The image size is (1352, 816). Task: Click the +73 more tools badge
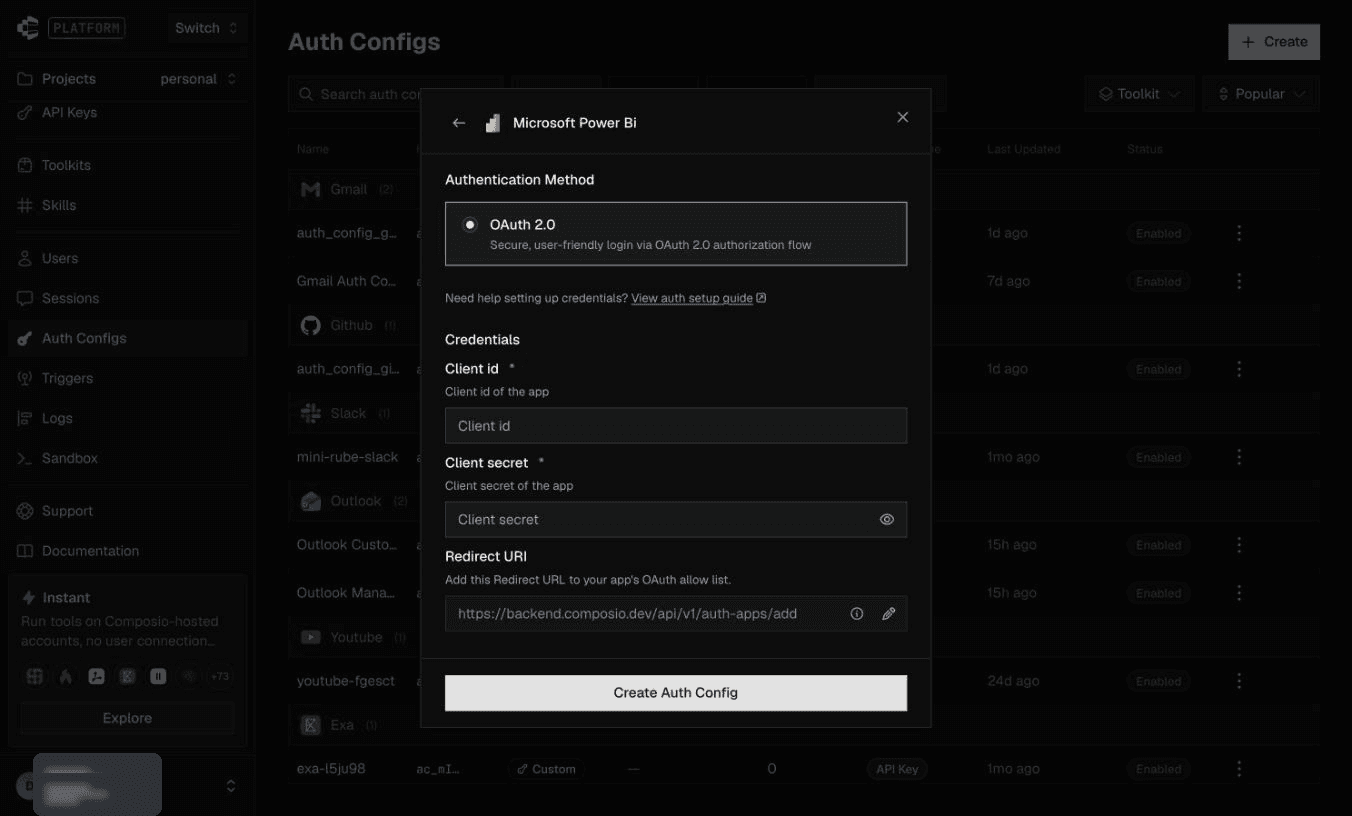(219, 677)
